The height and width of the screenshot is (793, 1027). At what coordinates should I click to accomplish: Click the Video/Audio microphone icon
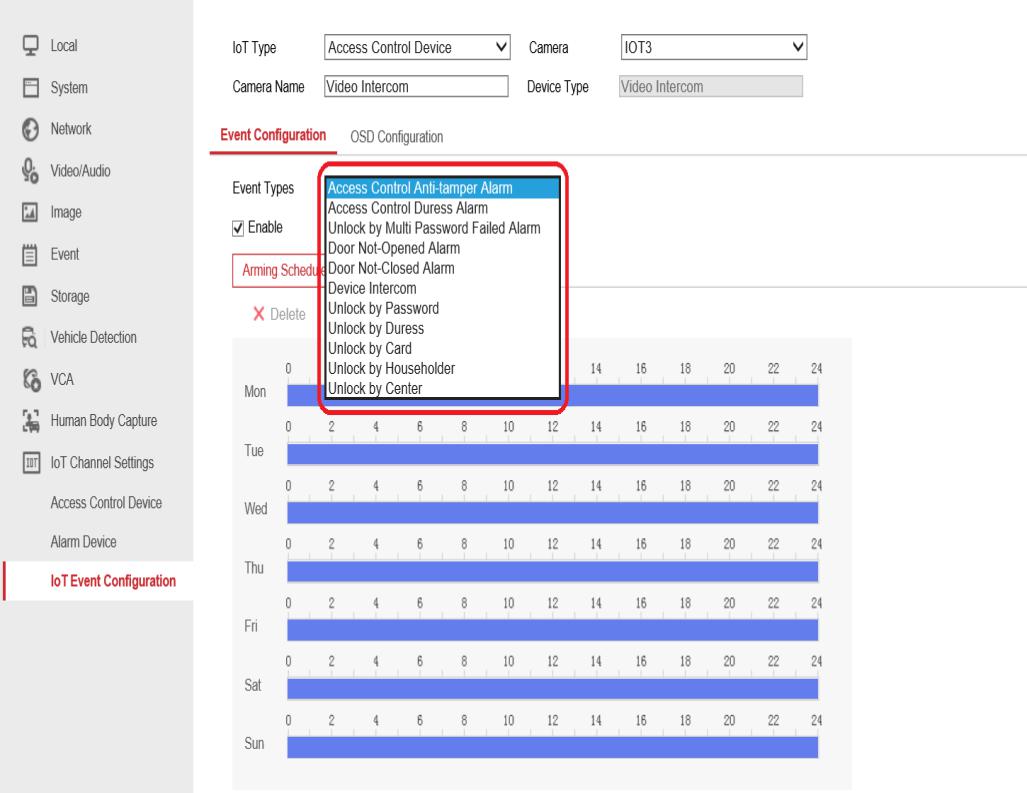coord(30,171)
